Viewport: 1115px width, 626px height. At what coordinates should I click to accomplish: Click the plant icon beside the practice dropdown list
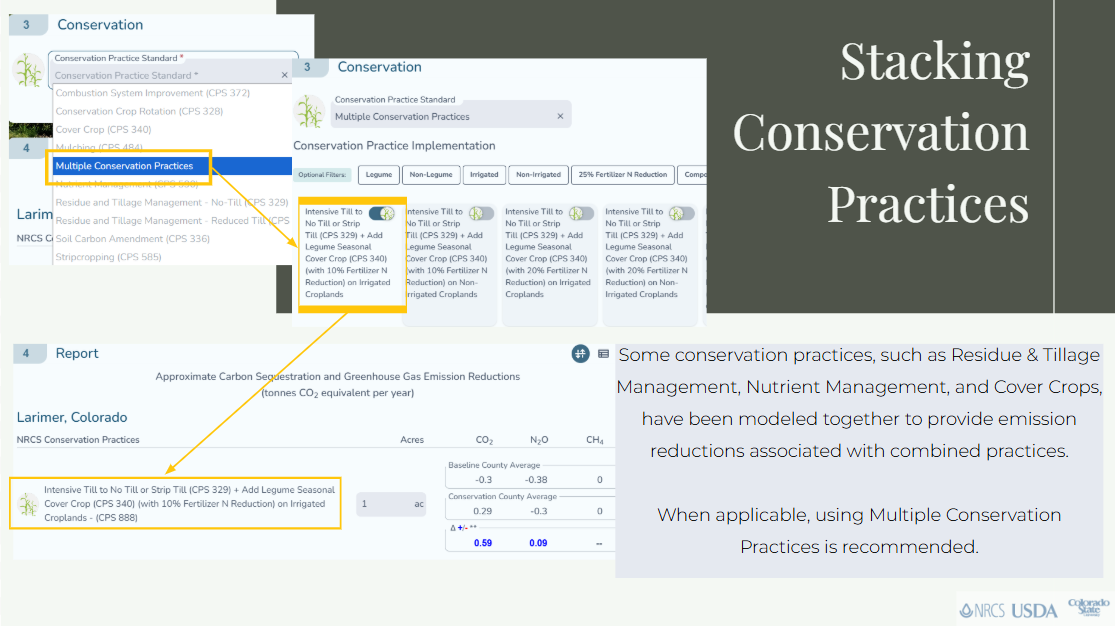(29, 70)
